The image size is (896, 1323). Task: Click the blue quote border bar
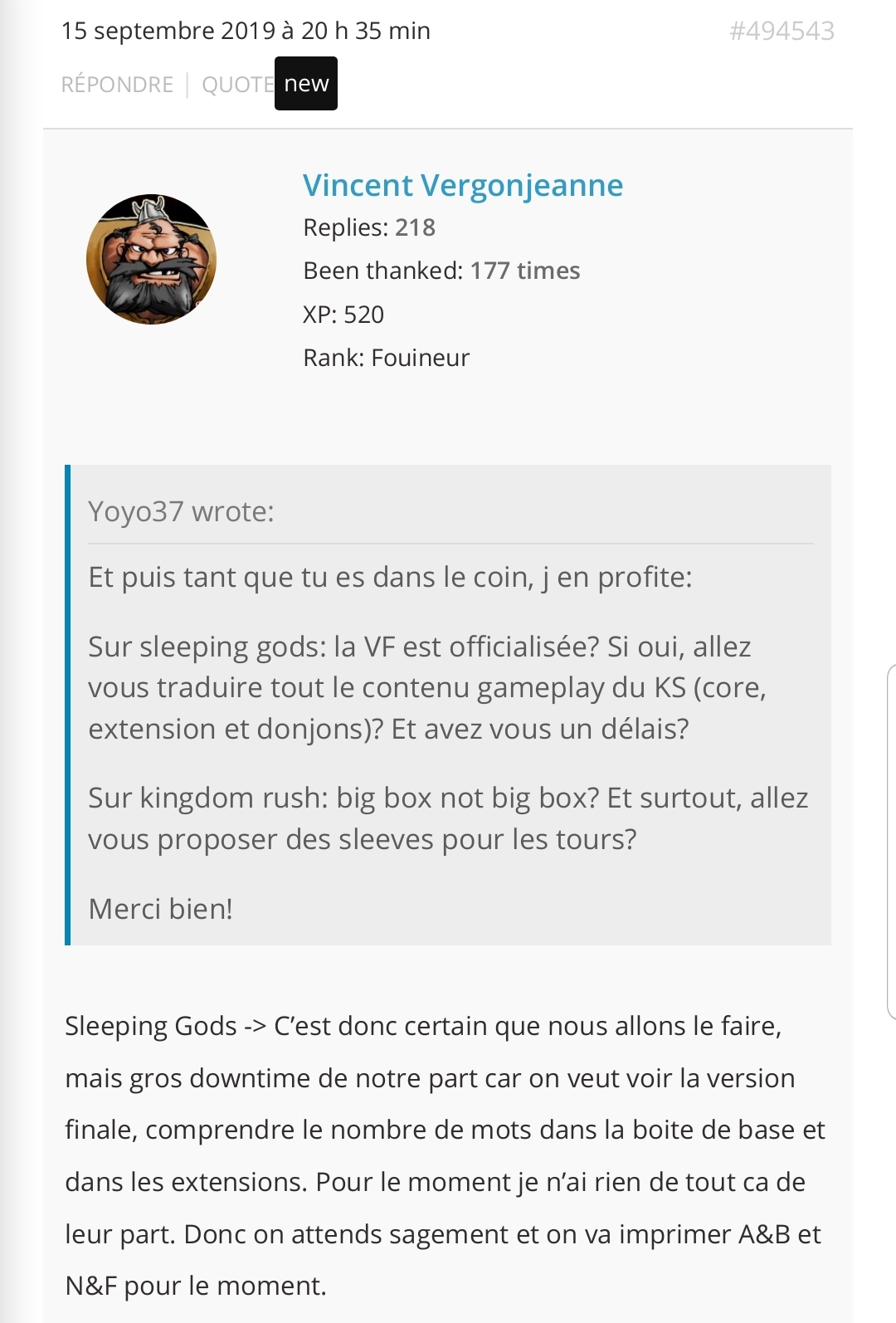[x=68, y=705]
